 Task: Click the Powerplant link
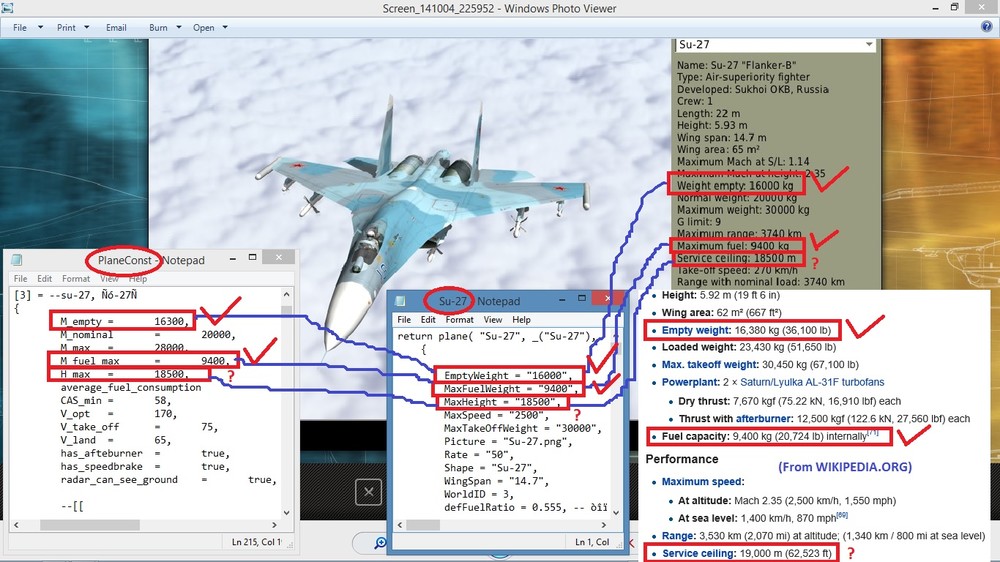pos(690,382)
